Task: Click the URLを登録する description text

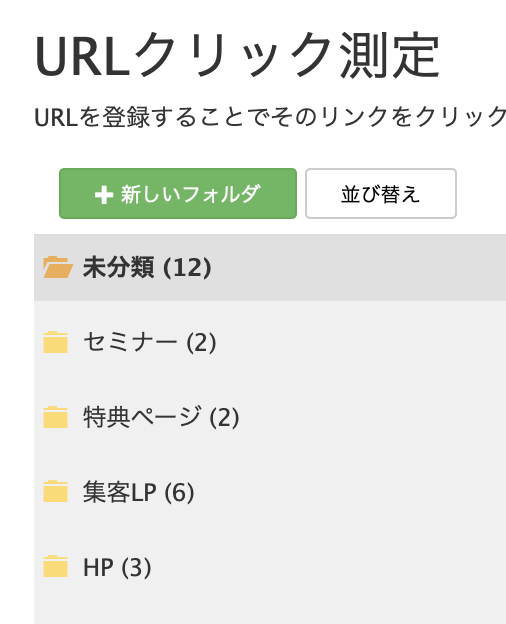Action: (x=270, y=117)
